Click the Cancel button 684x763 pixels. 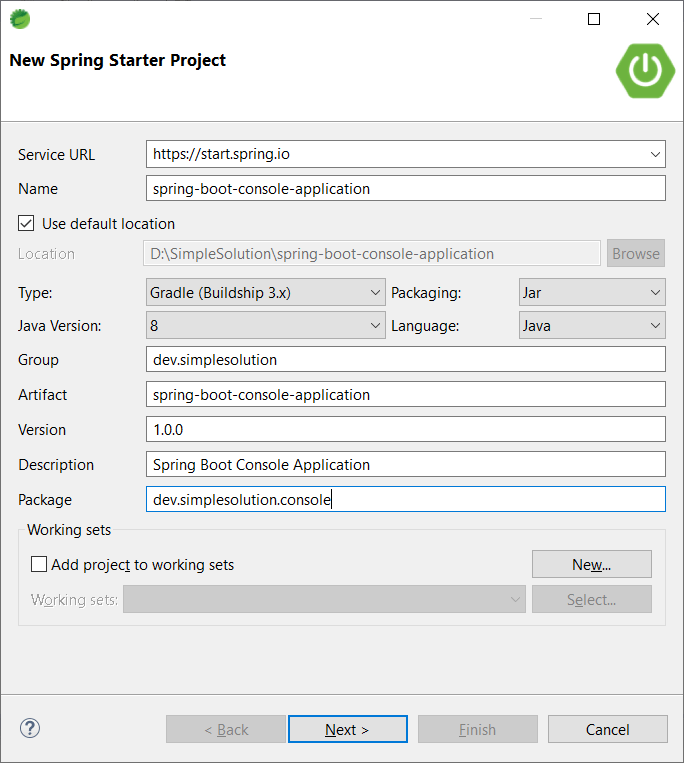point(608,729)
